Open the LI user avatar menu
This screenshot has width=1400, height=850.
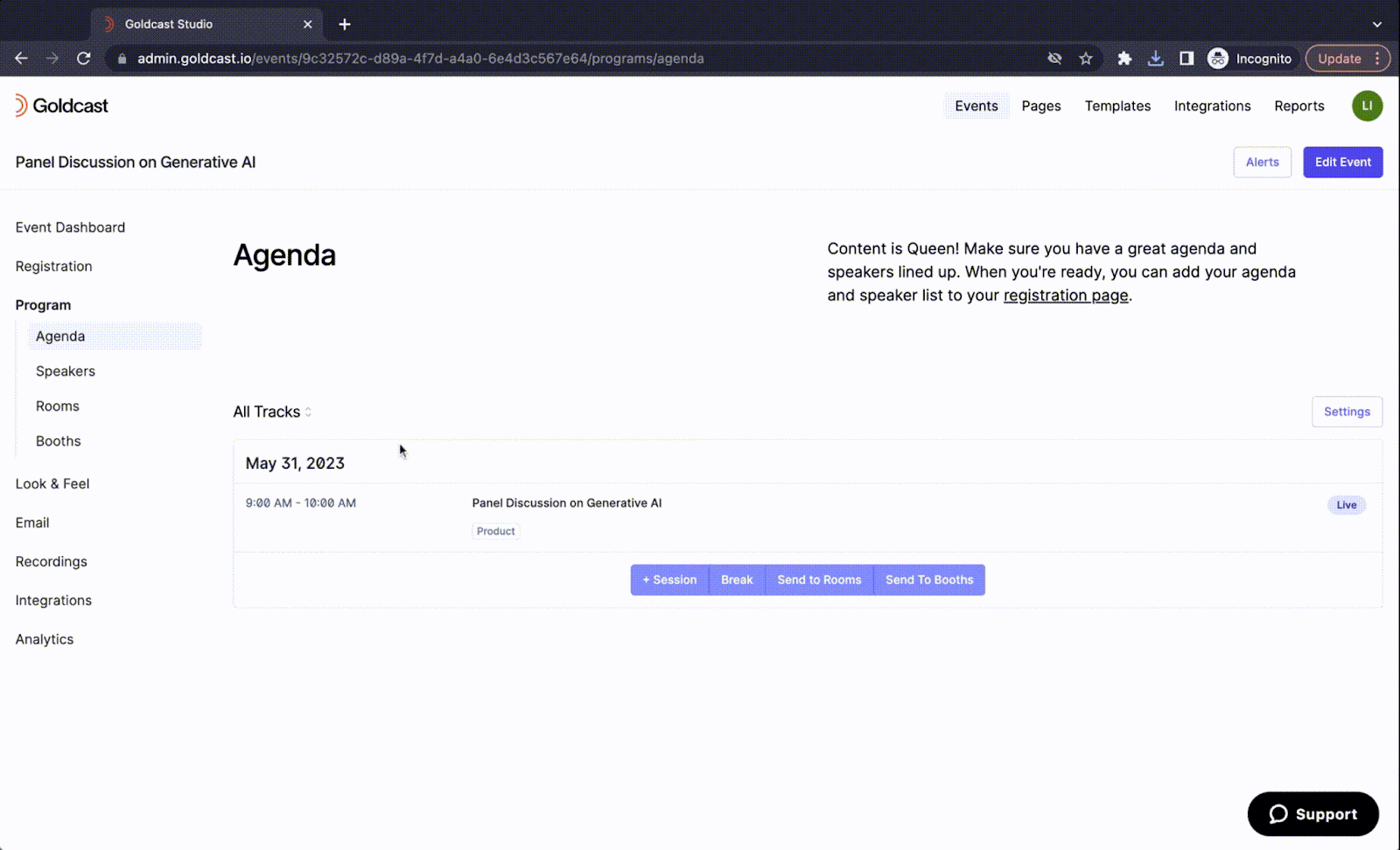(x=1367, y=106)
